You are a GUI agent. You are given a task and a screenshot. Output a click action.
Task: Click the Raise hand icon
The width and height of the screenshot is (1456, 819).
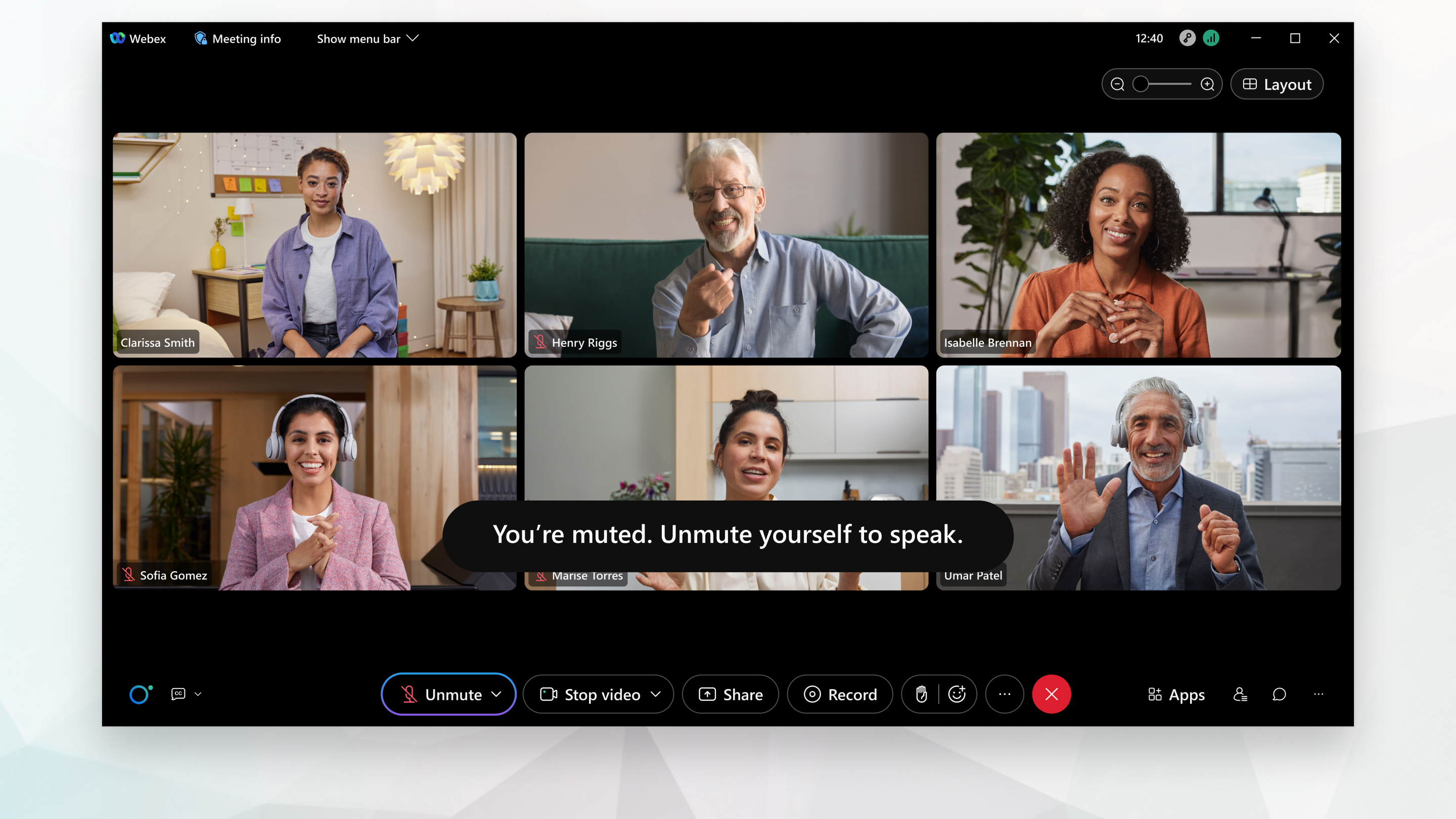(x=920, y=693)
